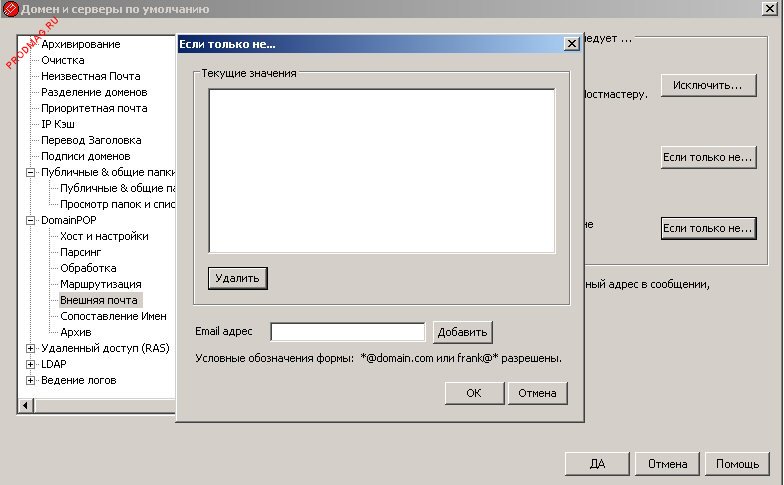Click the app icon in the title bar
This screenshot has width=784, height=485.
point(10,10)
